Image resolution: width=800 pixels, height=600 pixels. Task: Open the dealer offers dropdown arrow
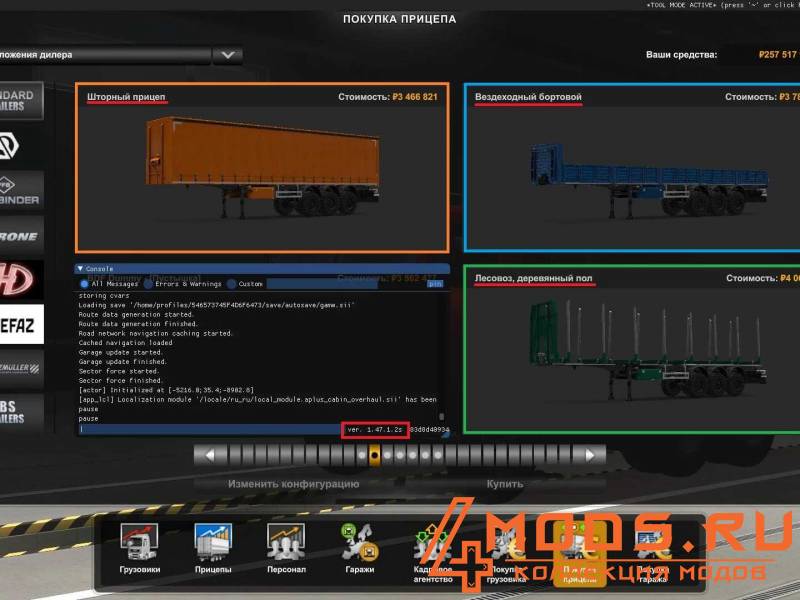click(x=228, y=55)
